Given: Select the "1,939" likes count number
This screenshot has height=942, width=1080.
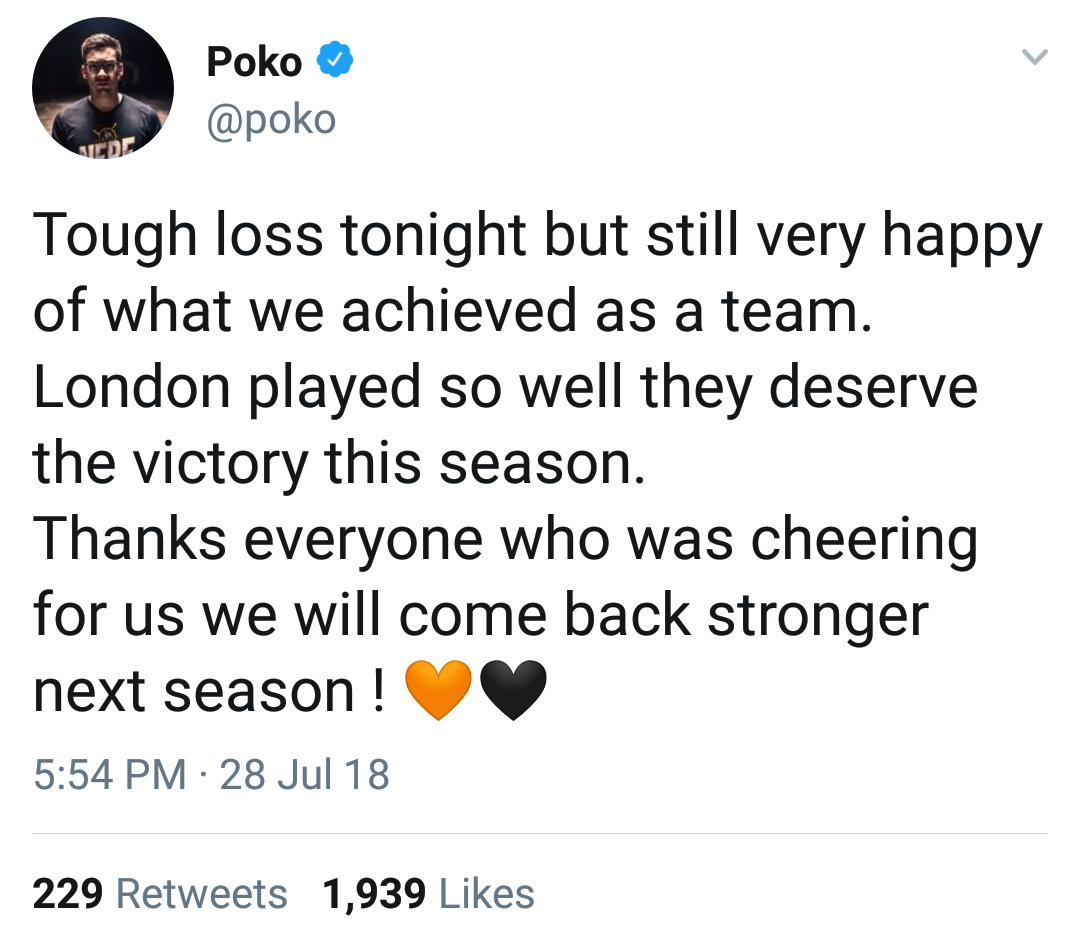Looking at the screenshot, I should coord(374,893).
